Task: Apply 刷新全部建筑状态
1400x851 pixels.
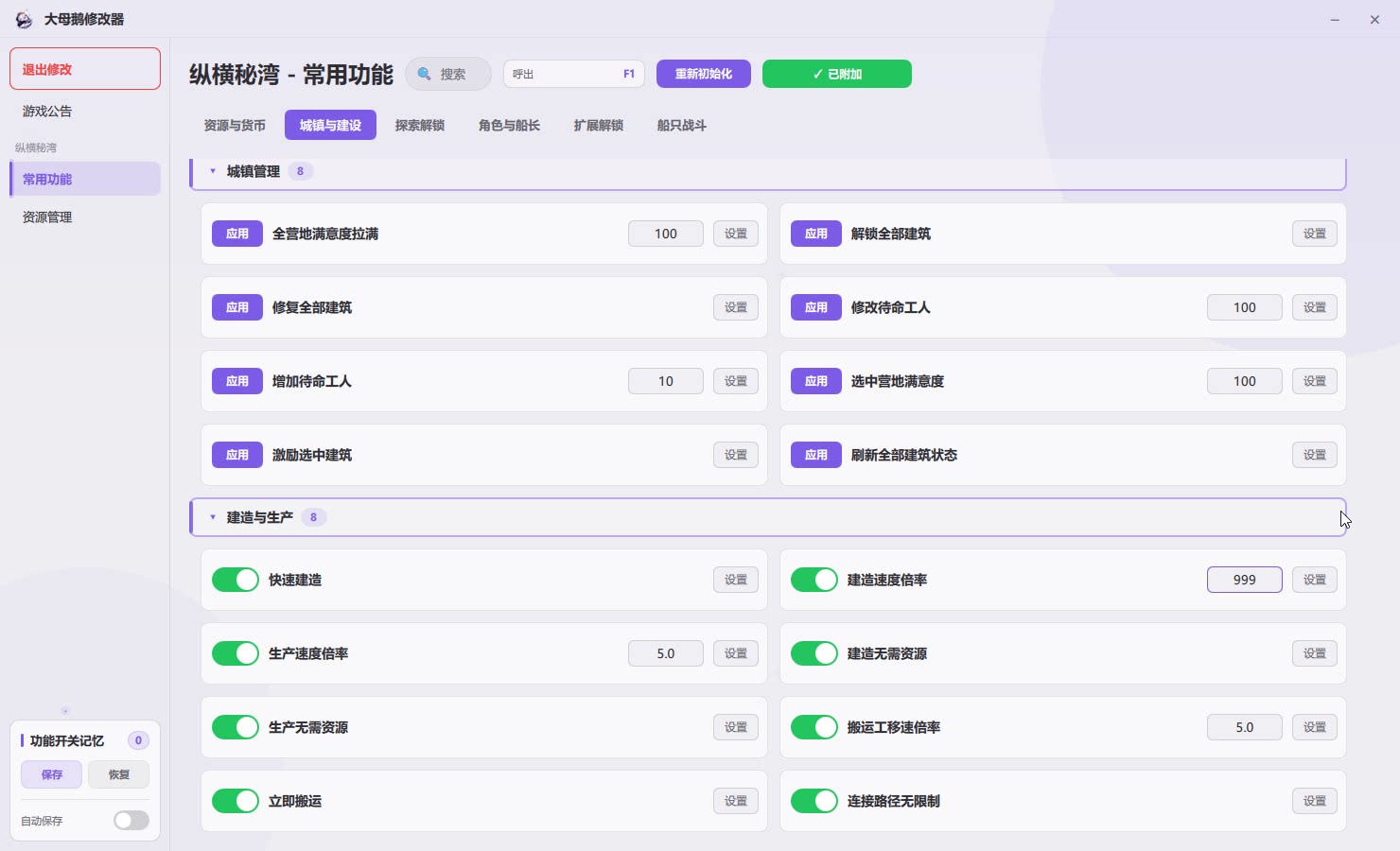Action: [x=816, y=455]
